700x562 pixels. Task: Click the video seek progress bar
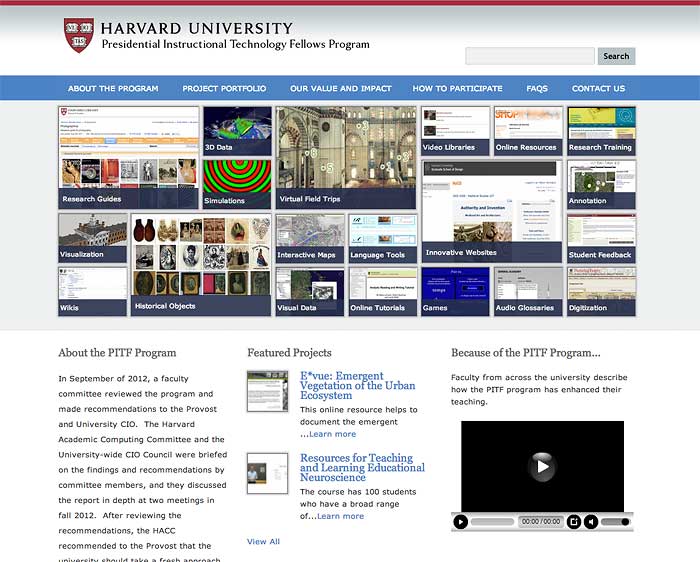pyautogui.click(x=493, y=521)
